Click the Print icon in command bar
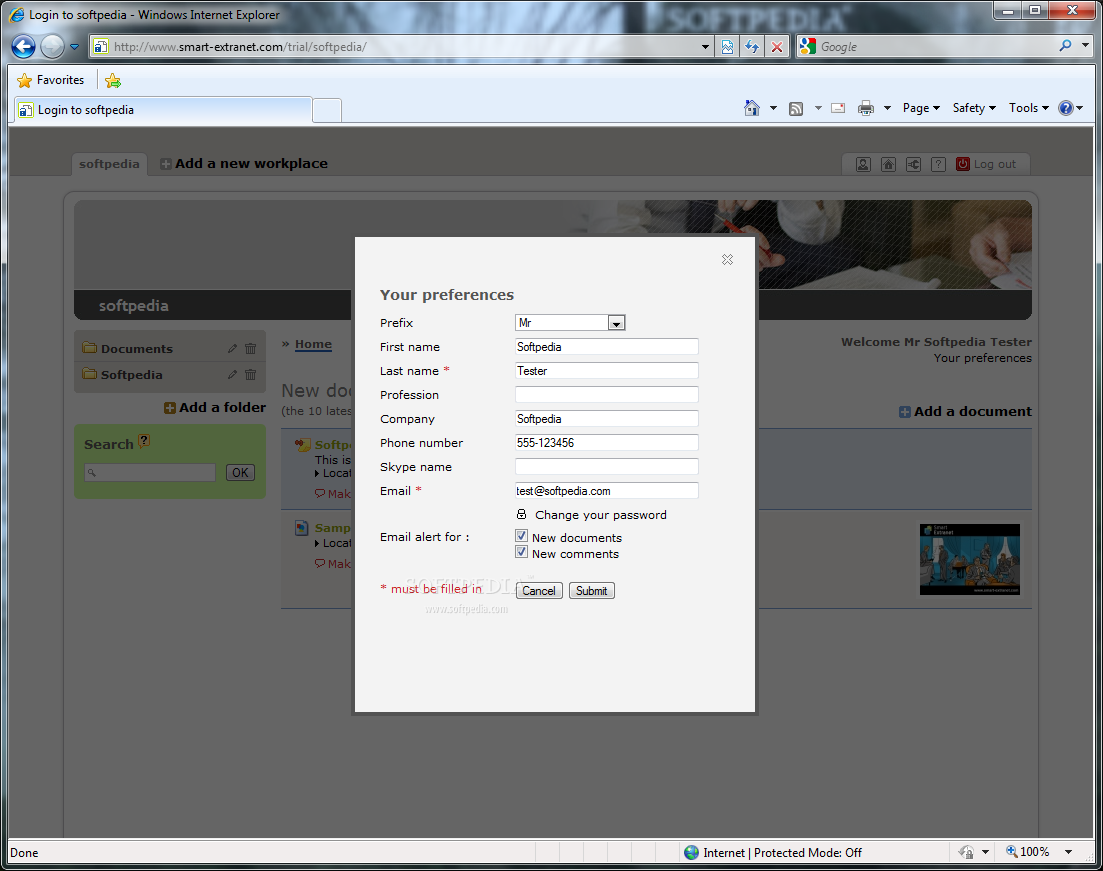The image size is (1103, 871). point(866,108)
